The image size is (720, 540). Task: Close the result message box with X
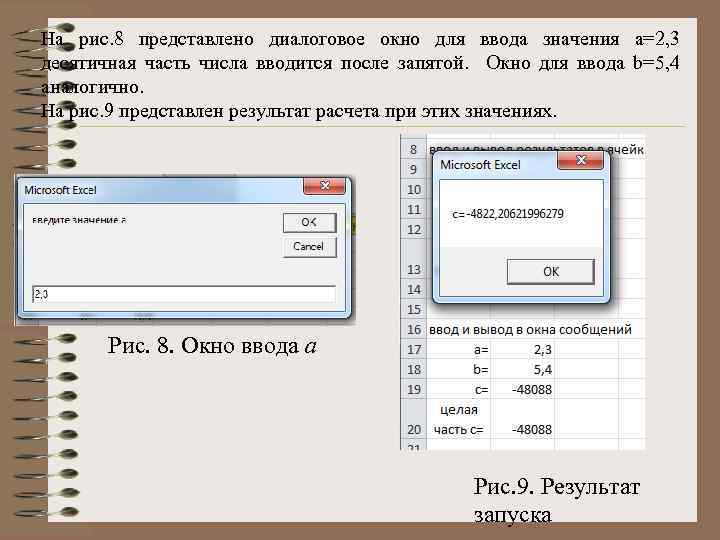coord(580,160)
